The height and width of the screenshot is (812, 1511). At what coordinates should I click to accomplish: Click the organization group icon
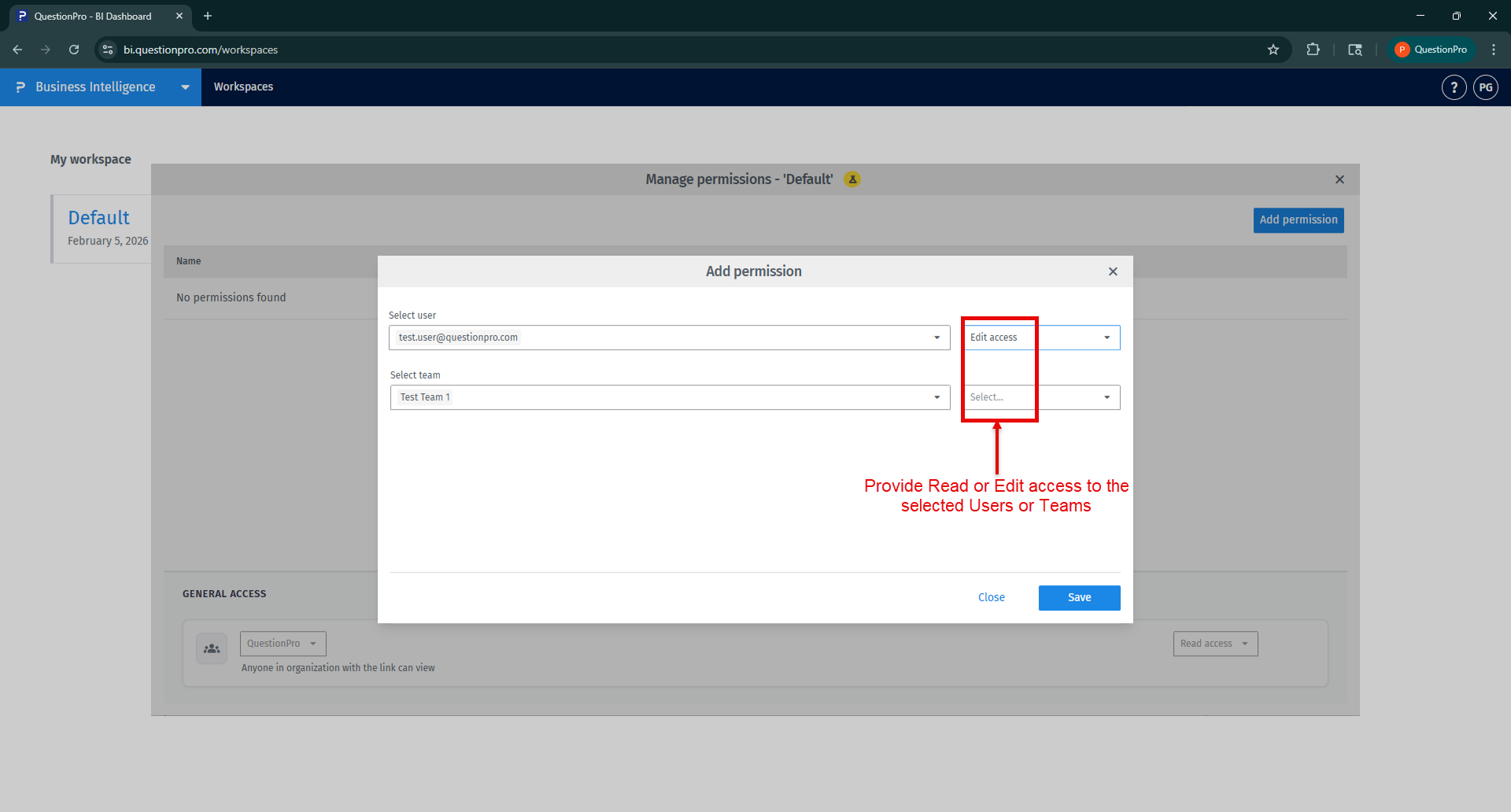point(212,649)
